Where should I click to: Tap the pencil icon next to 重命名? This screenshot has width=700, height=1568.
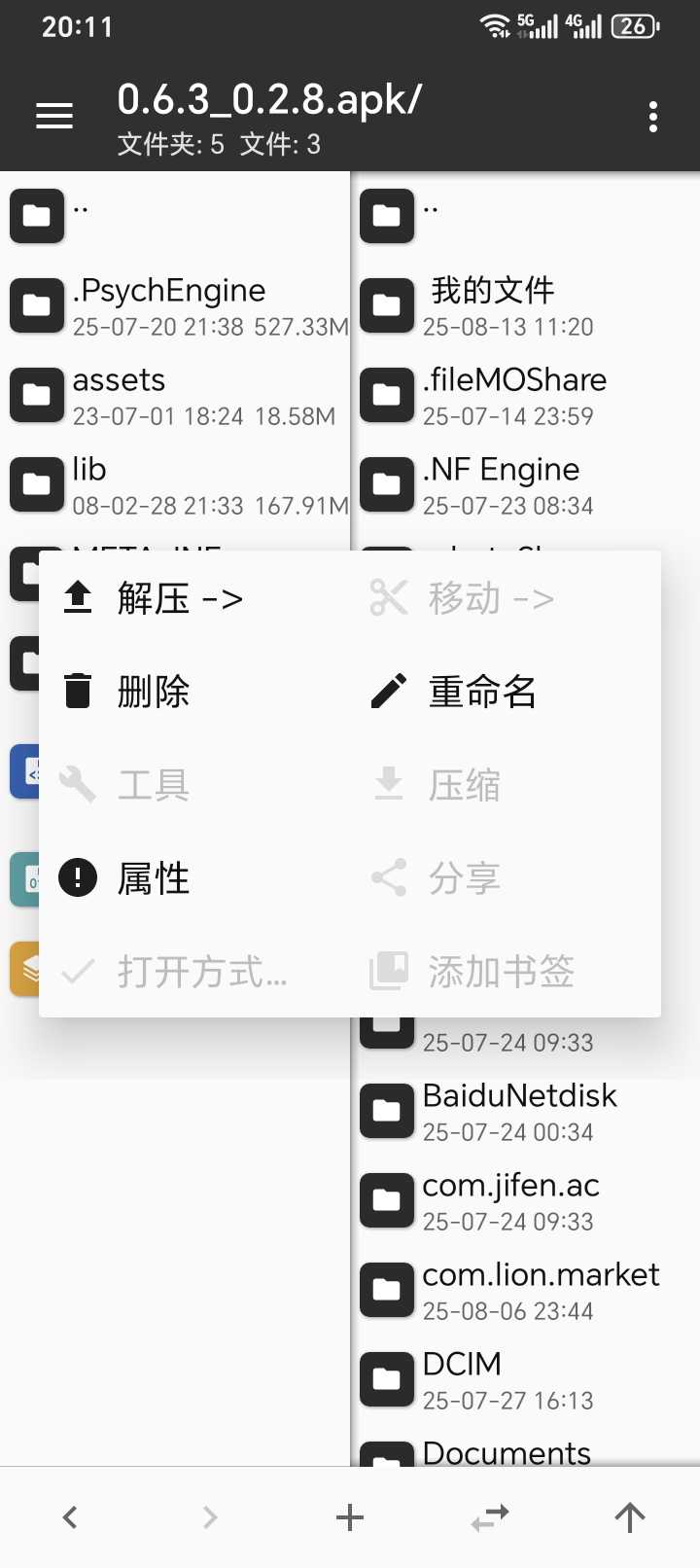pyautogui.click(x=389, y=692)
